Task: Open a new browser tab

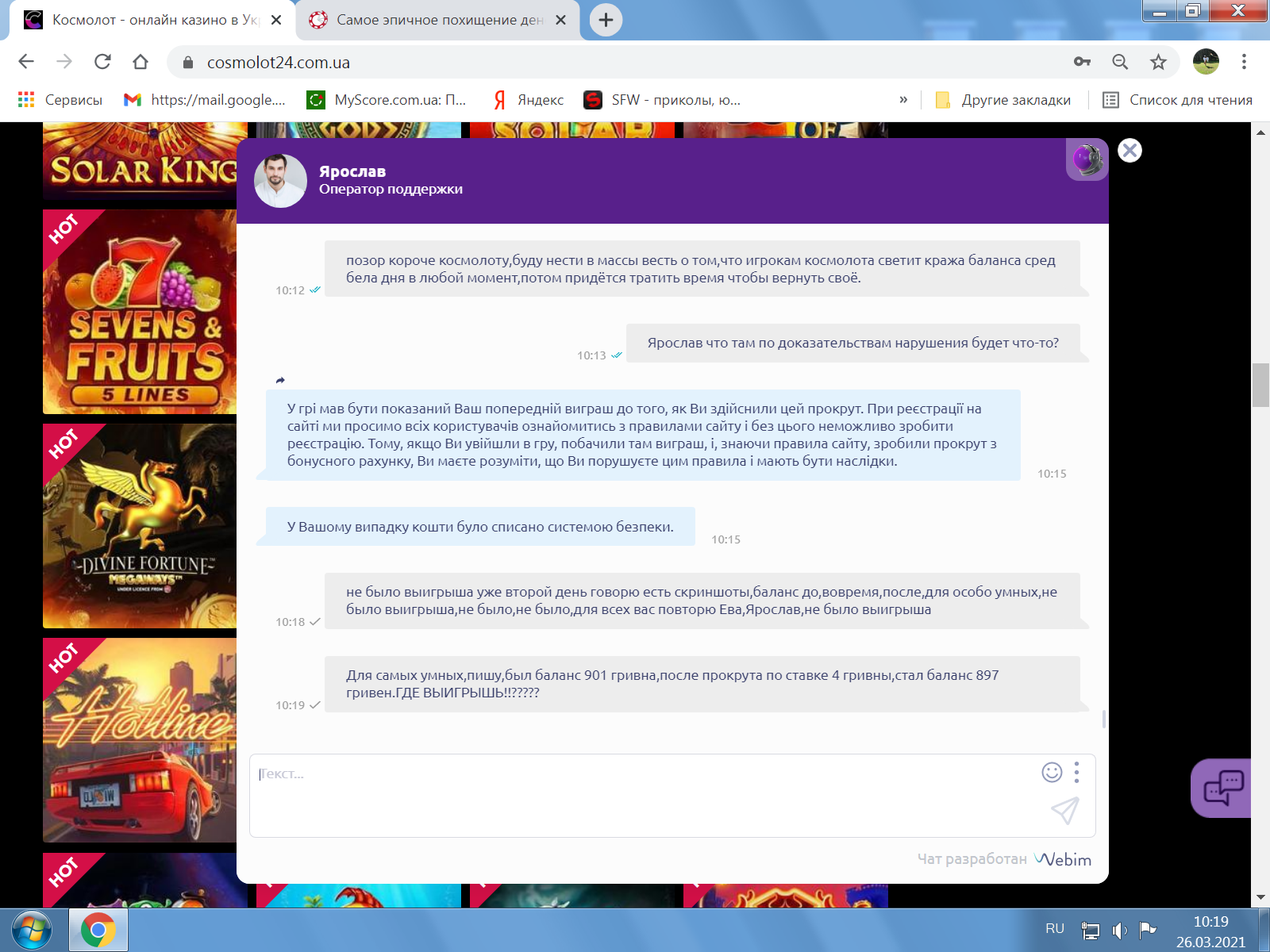Action: click(x=606, y=20)
